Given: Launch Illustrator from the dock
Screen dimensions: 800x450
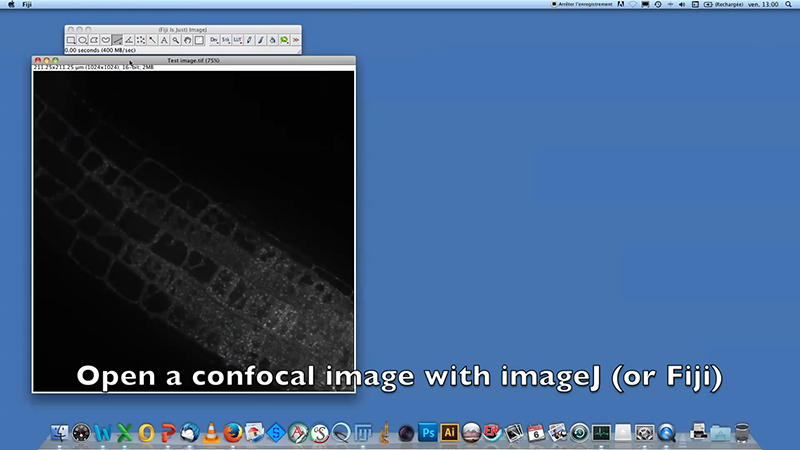Looking at the screenshot, I should point(449,433).
